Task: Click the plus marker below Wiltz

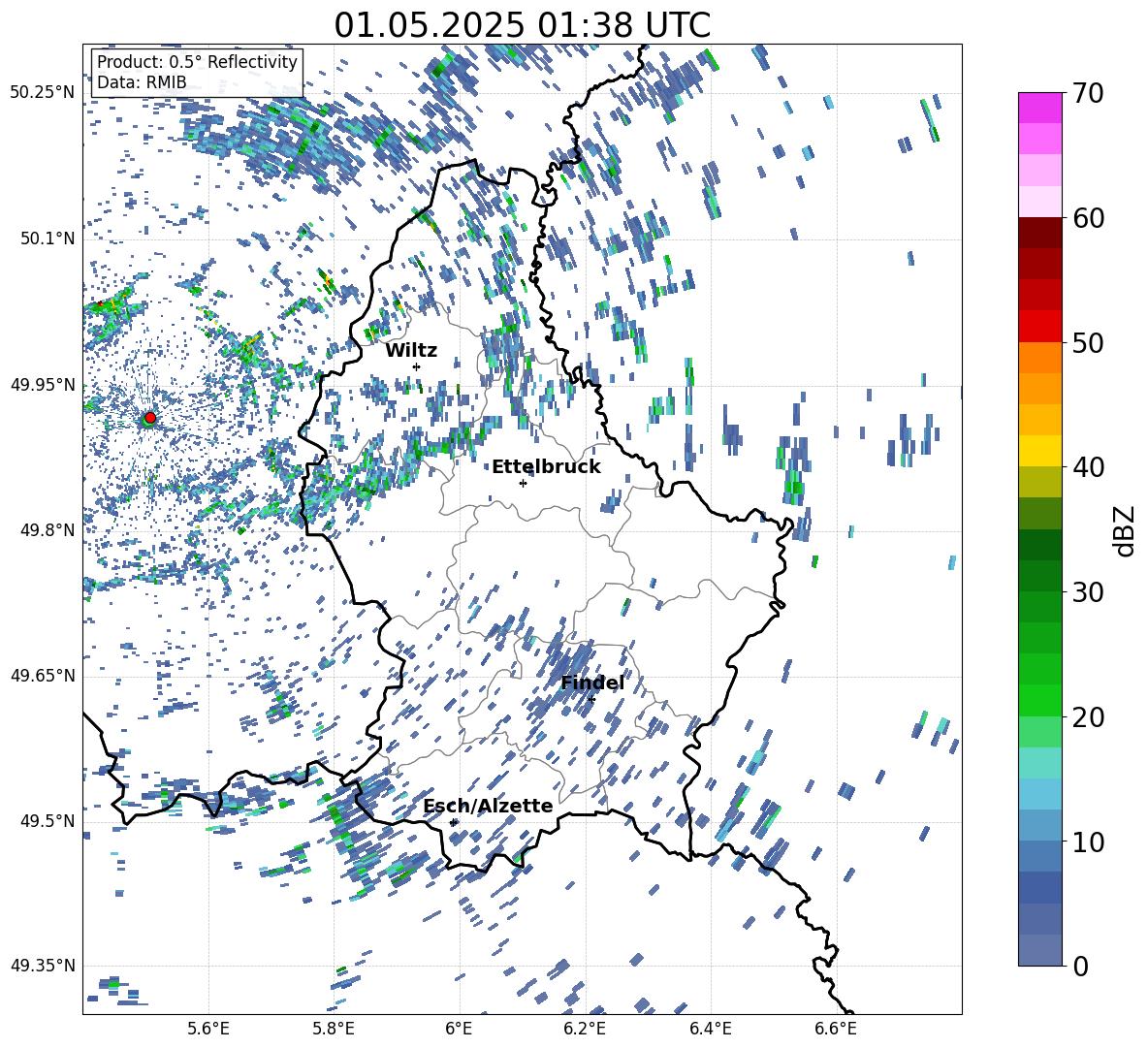Action: (x=417, y=366)
